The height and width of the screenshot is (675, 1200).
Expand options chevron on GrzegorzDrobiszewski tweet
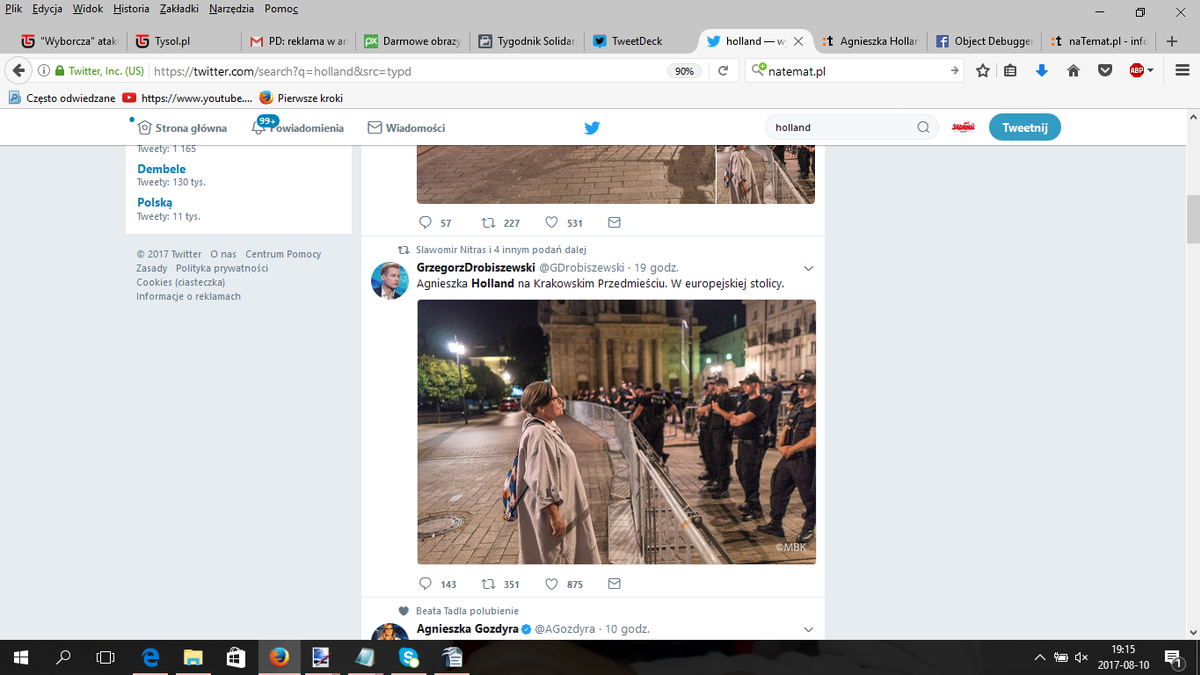(808, 268)
